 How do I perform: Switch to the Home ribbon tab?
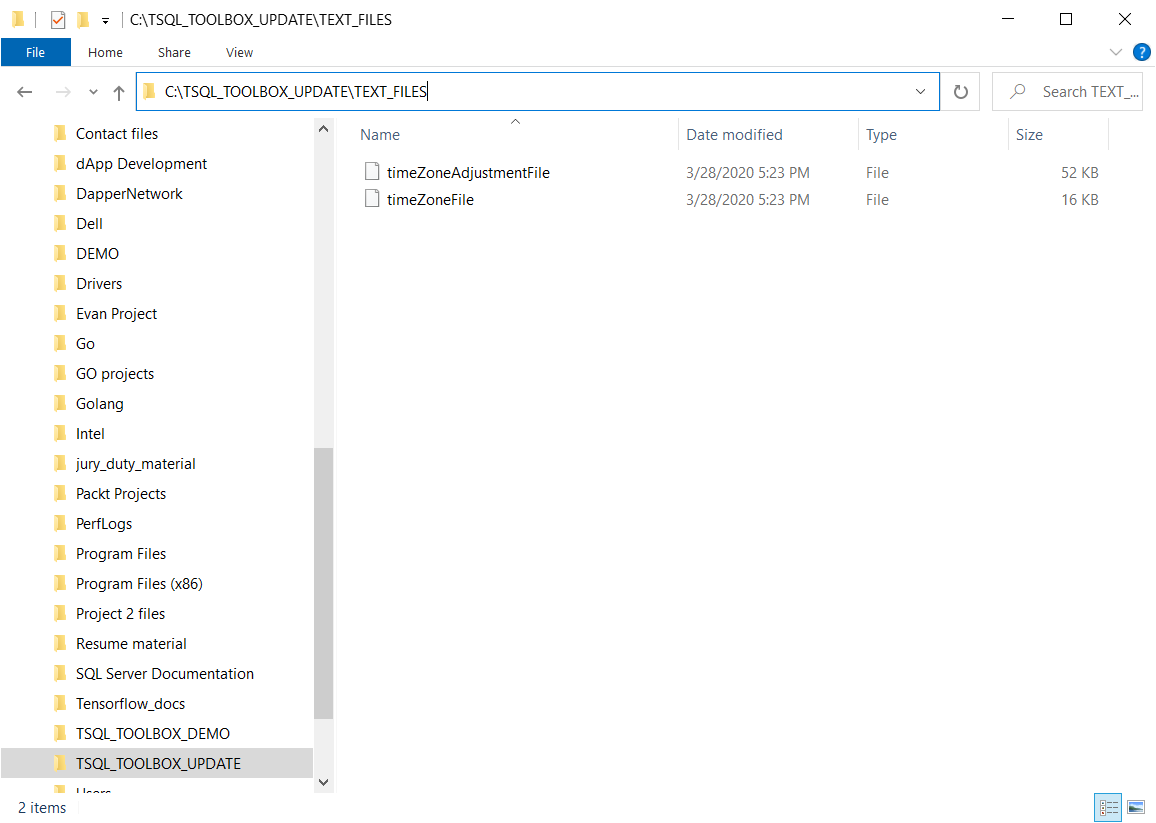[105, 52]
